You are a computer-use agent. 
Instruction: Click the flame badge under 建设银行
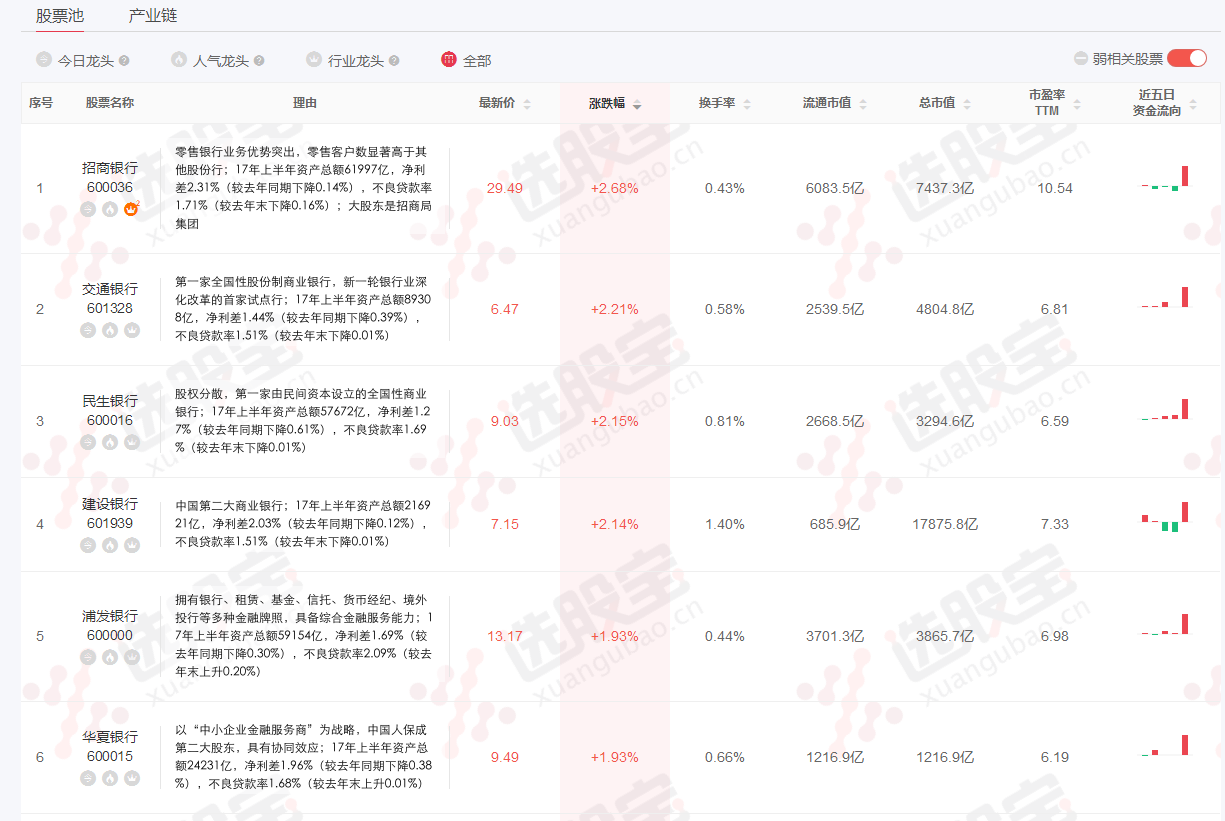(x=110, y=545)
